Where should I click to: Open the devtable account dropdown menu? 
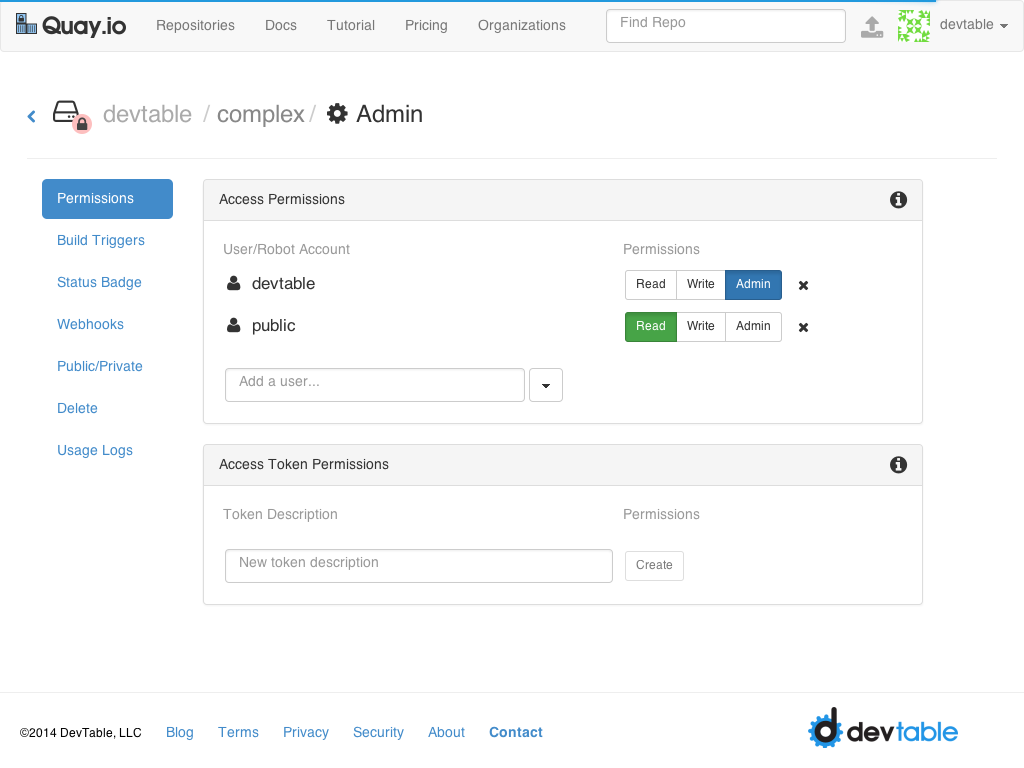pos(974,25)
